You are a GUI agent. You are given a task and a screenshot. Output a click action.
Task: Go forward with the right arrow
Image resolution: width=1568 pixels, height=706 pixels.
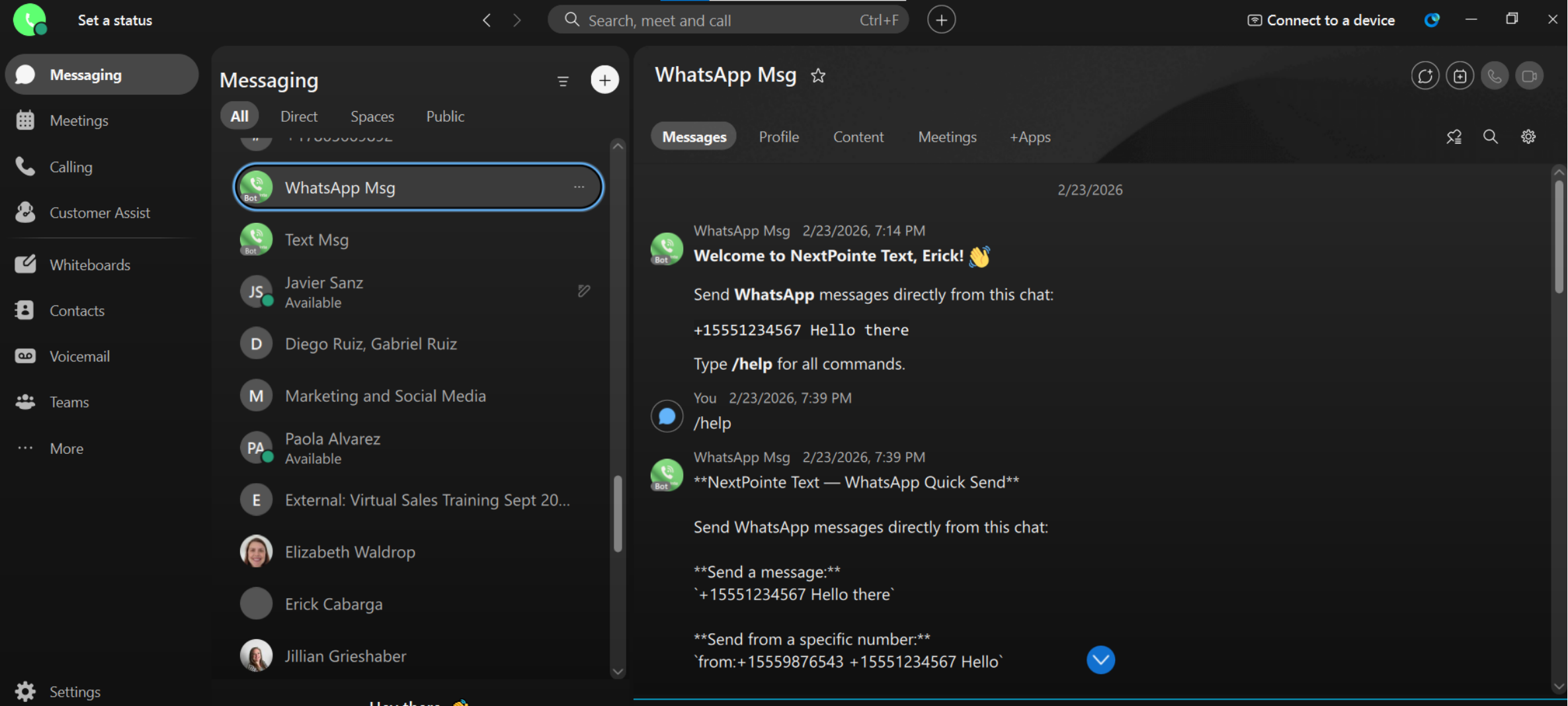click(x=517, y=21)
